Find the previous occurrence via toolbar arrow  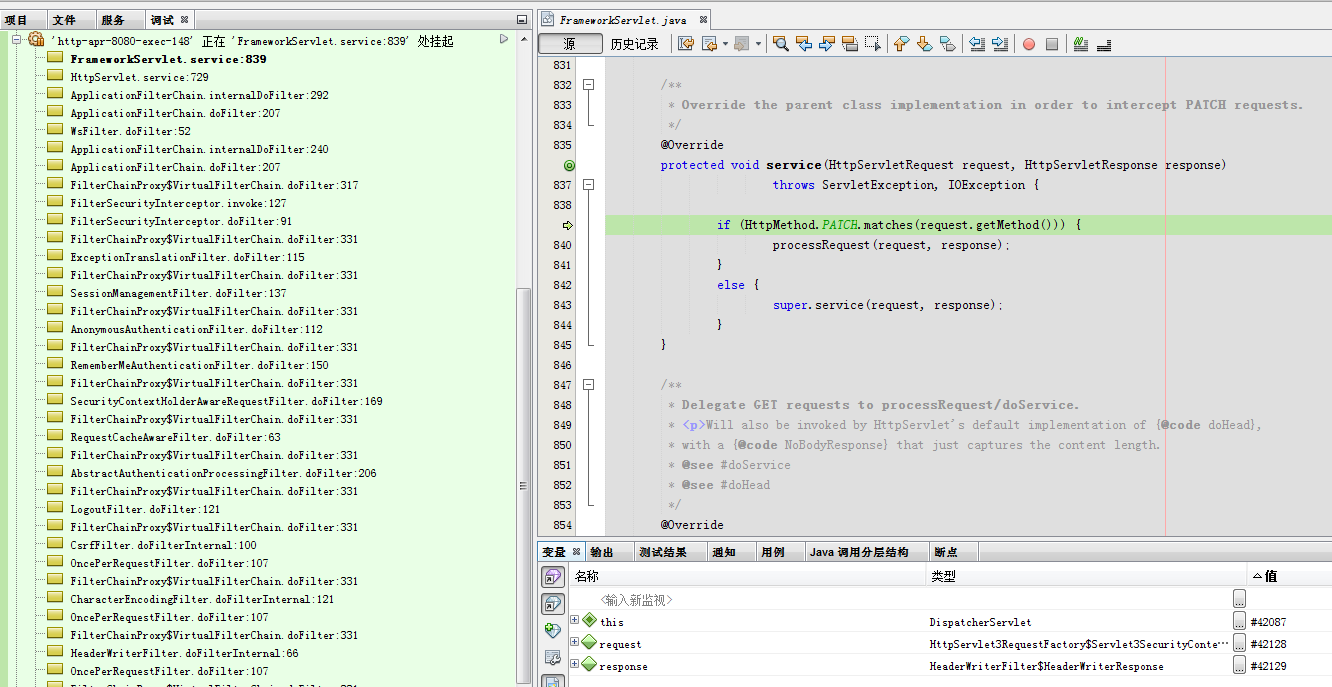click(x=804, y=44)
